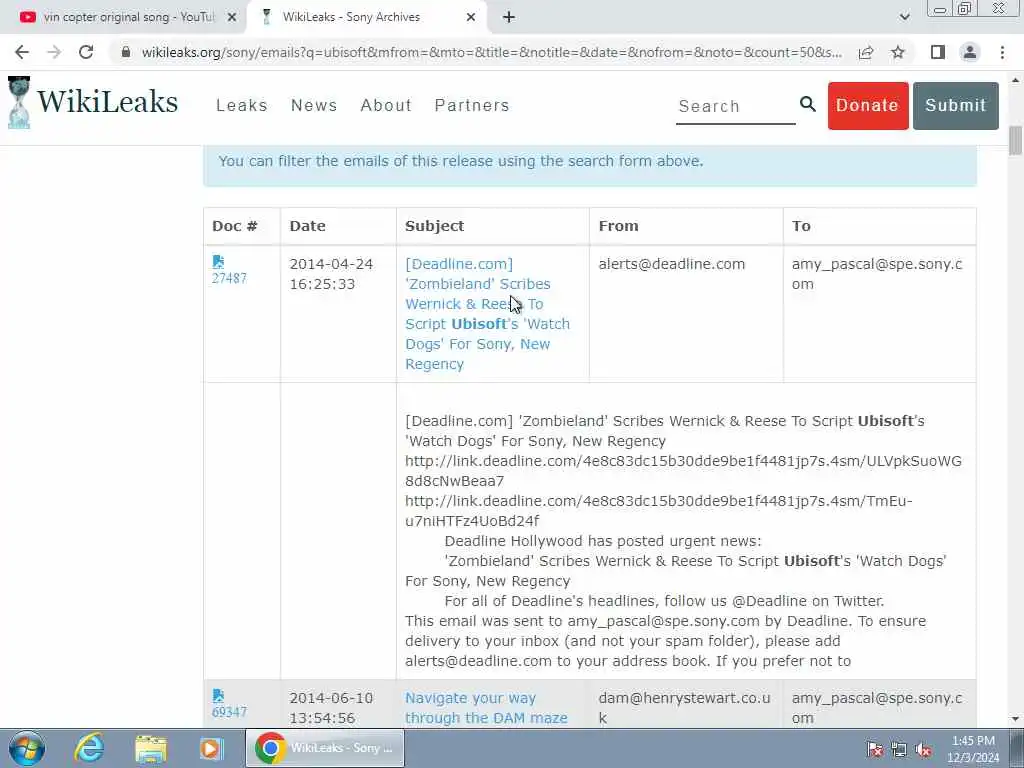1024x768 pixels.
Task: Click the URL address bar
Action: tap(491, 52)
